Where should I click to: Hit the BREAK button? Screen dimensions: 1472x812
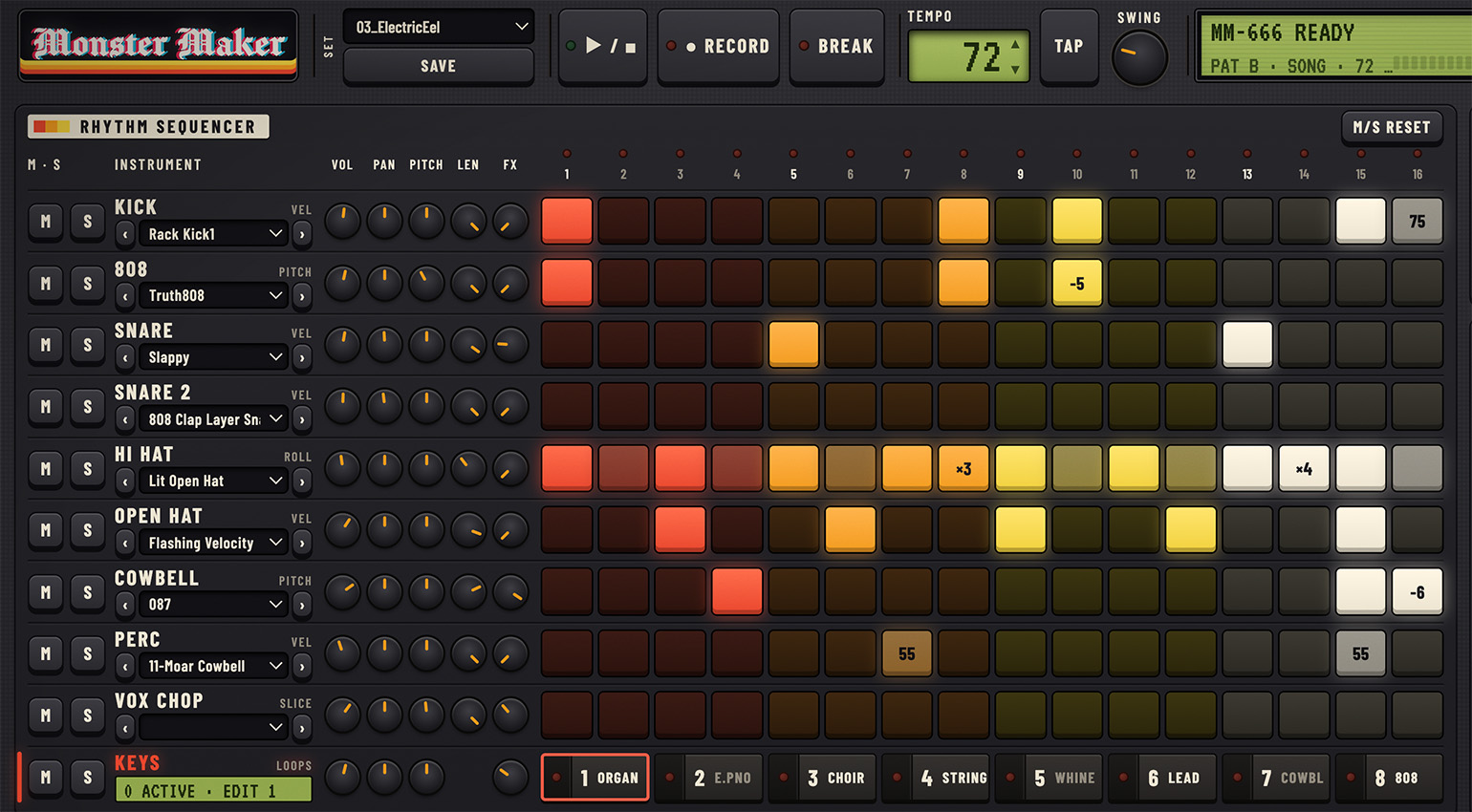click(x=837, y=46)
